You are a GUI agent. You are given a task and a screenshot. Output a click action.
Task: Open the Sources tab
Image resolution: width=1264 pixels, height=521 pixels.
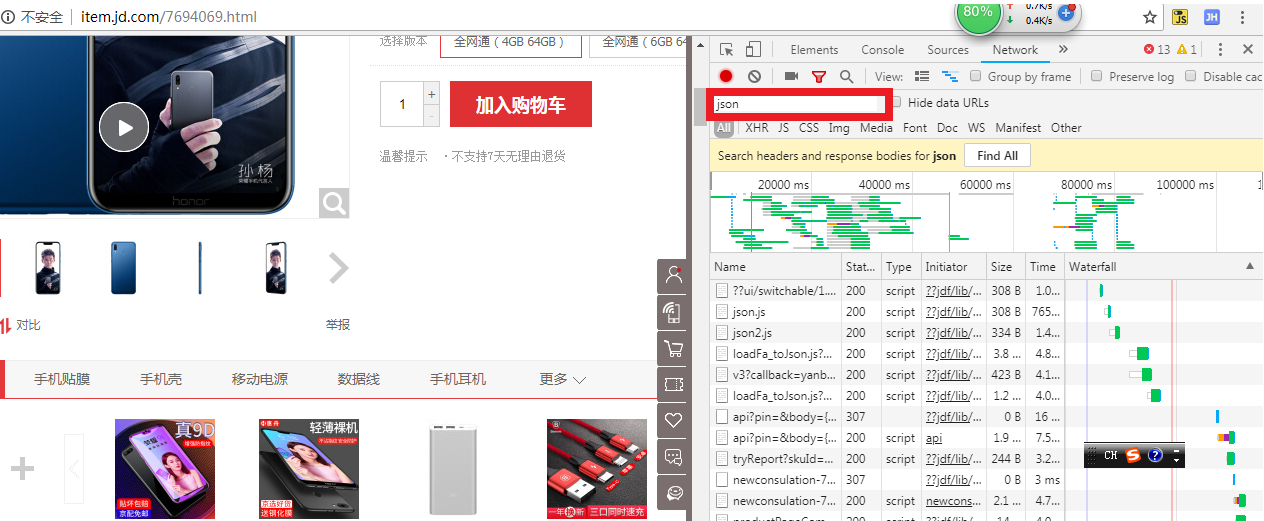coord(948,50)
